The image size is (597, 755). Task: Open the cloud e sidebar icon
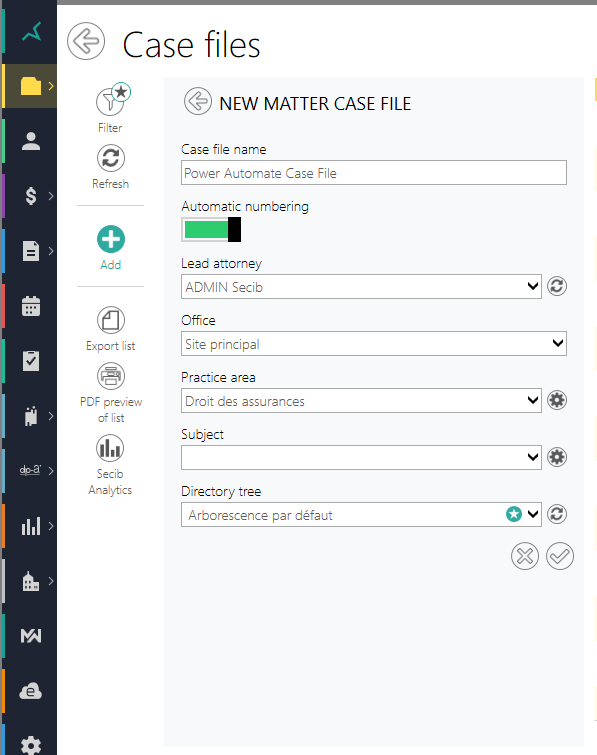point(31,691)
